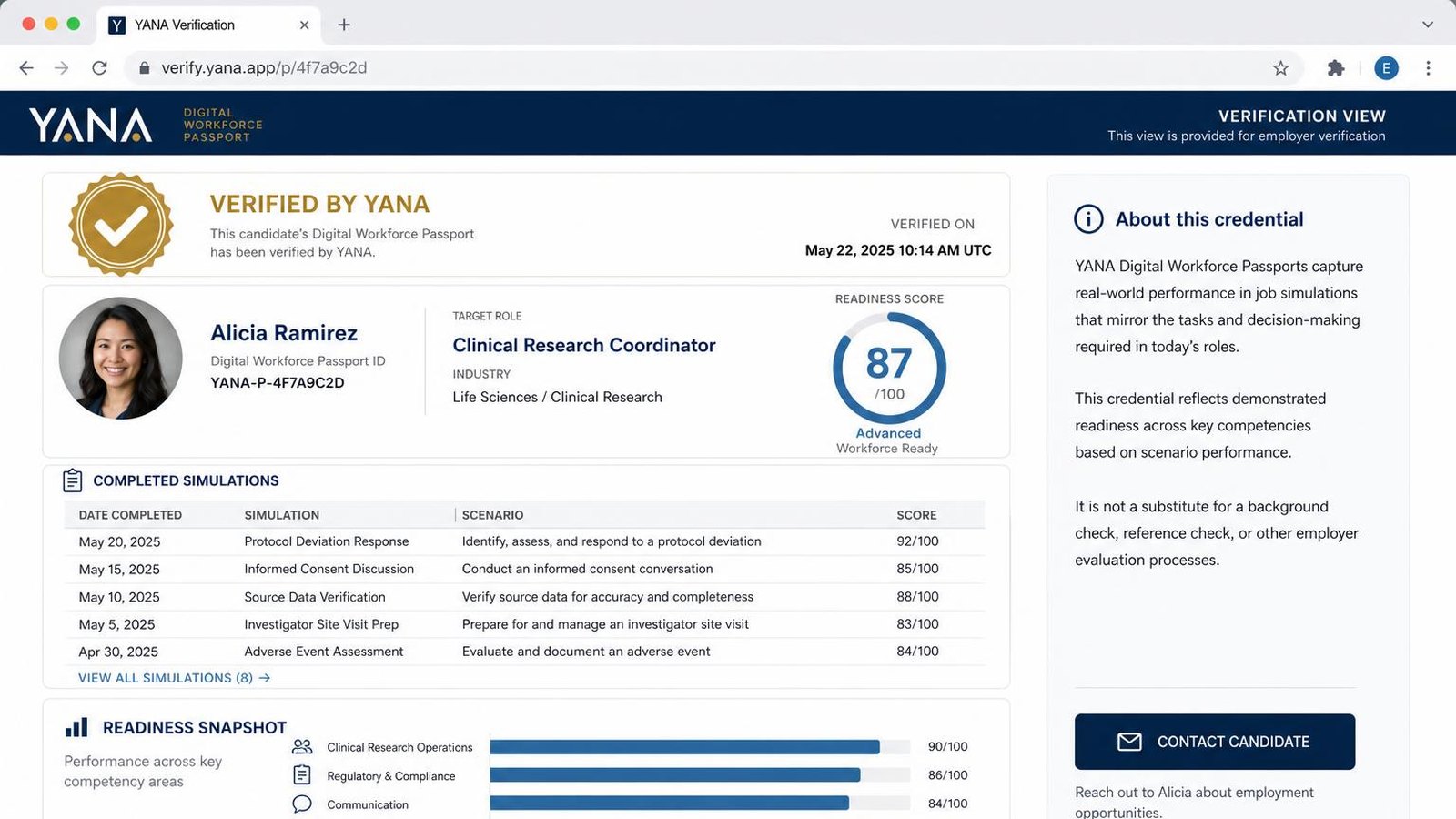Screen dimensions: 1456x819
Task: Select the Source Data Verification simulation
Action: (x=315, y=597)
